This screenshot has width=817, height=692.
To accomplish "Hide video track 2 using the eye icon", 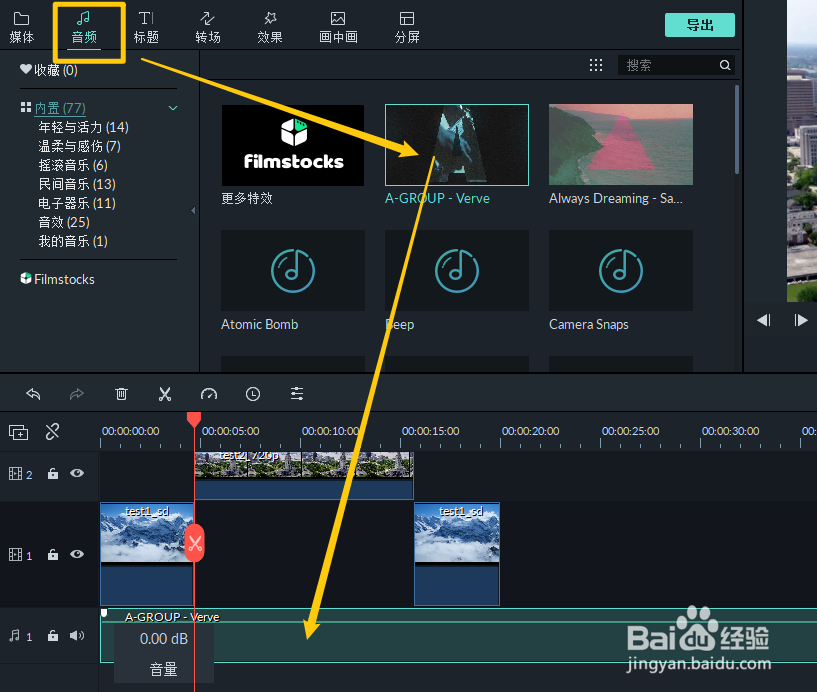I will pyautogui.click(x=77, y=473).
